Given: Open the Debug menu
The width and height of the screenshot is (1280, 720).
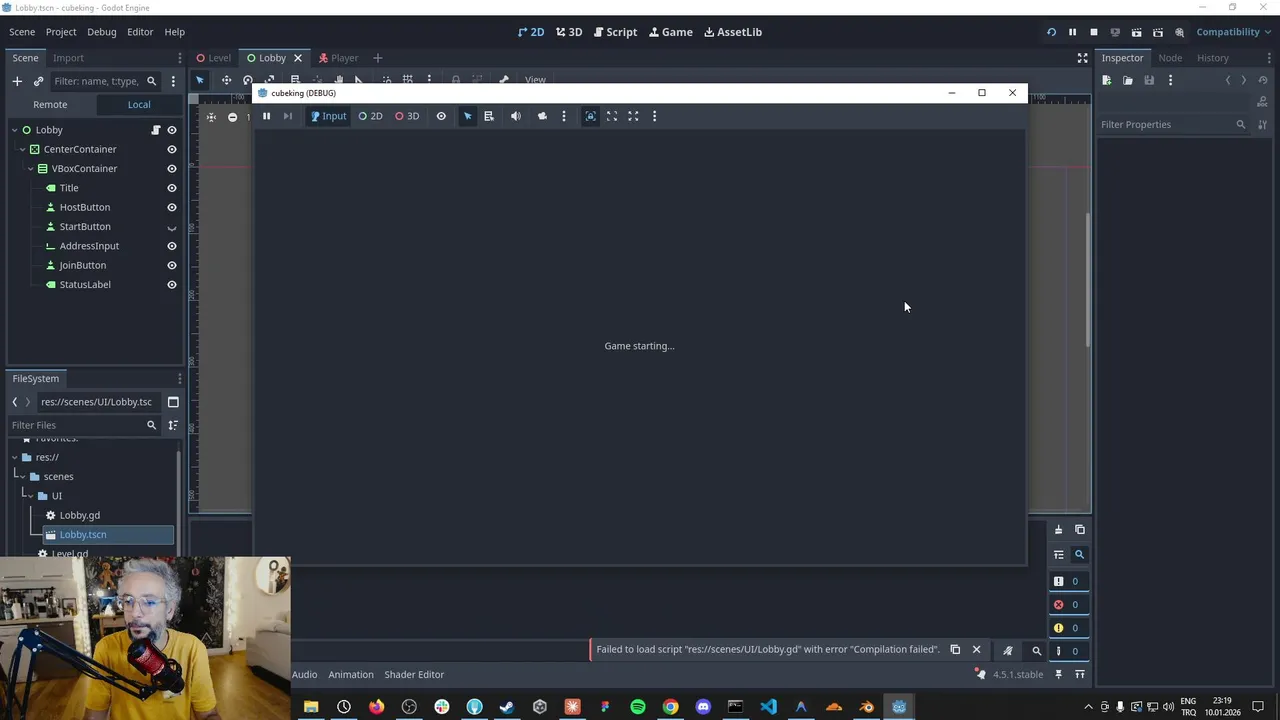Looking at the screenshot, I should [102, 32].
